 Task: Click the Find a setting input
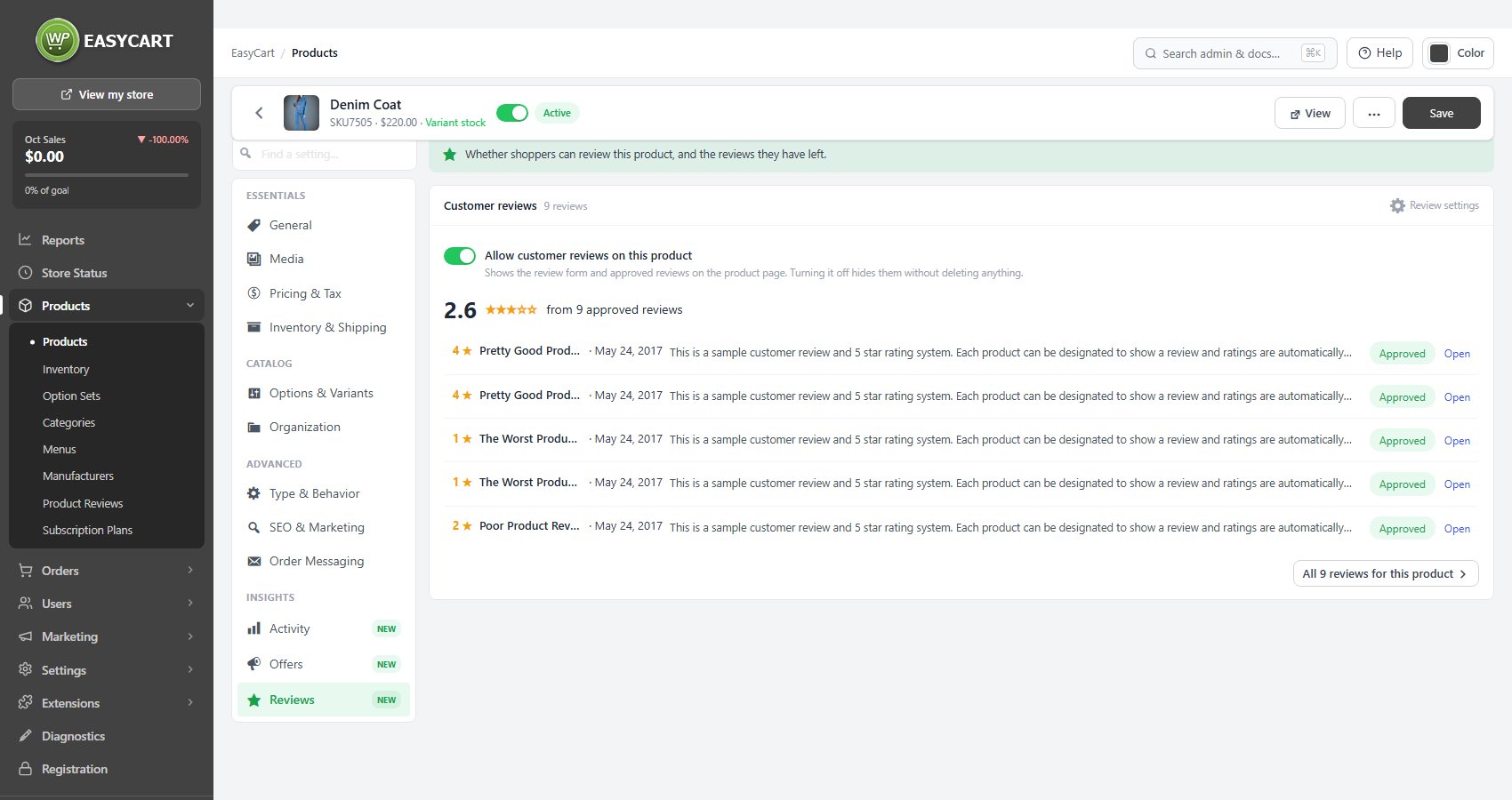tap(324, 154)
